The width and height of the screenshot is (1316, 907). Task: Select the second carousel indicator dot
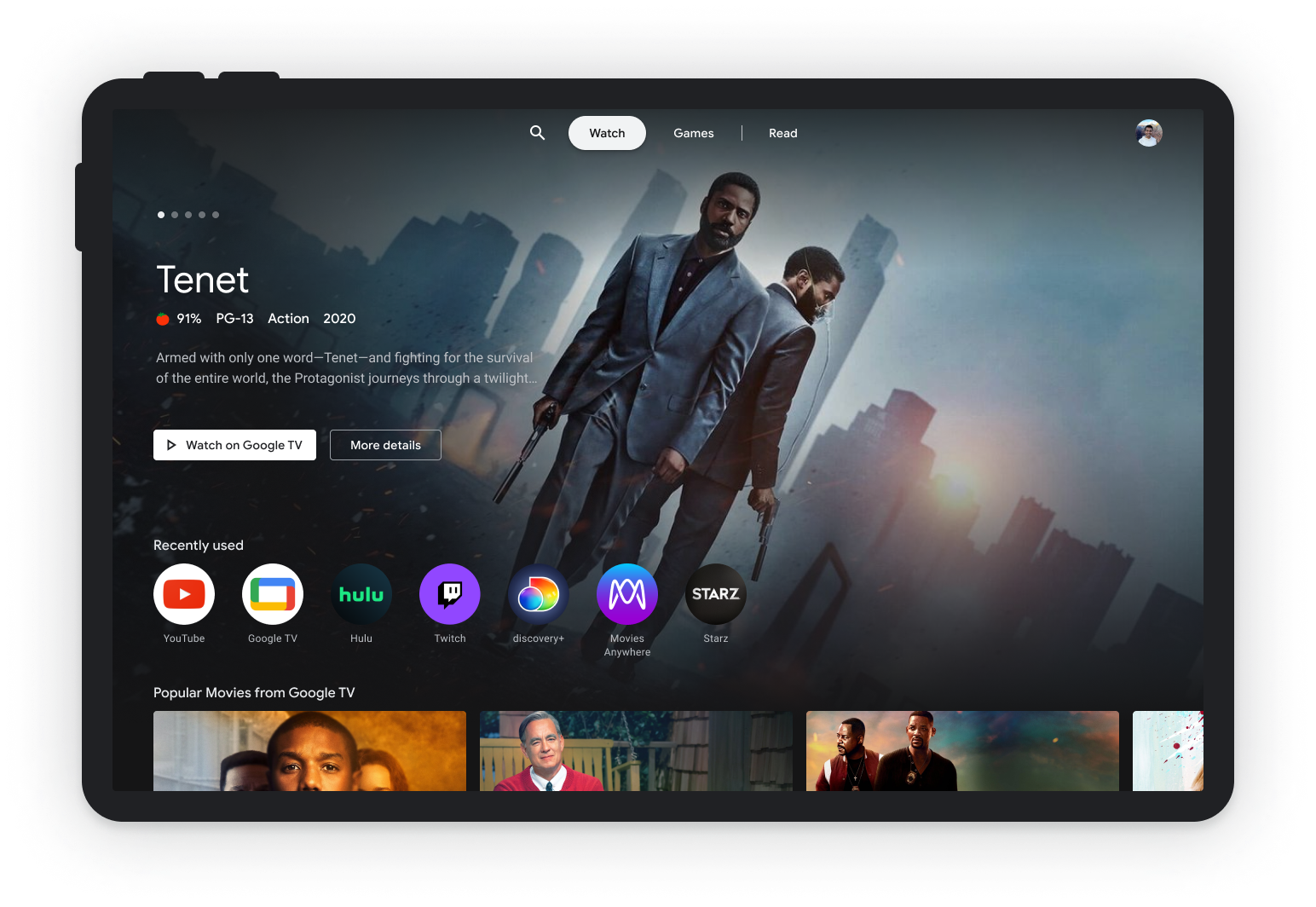175,215
